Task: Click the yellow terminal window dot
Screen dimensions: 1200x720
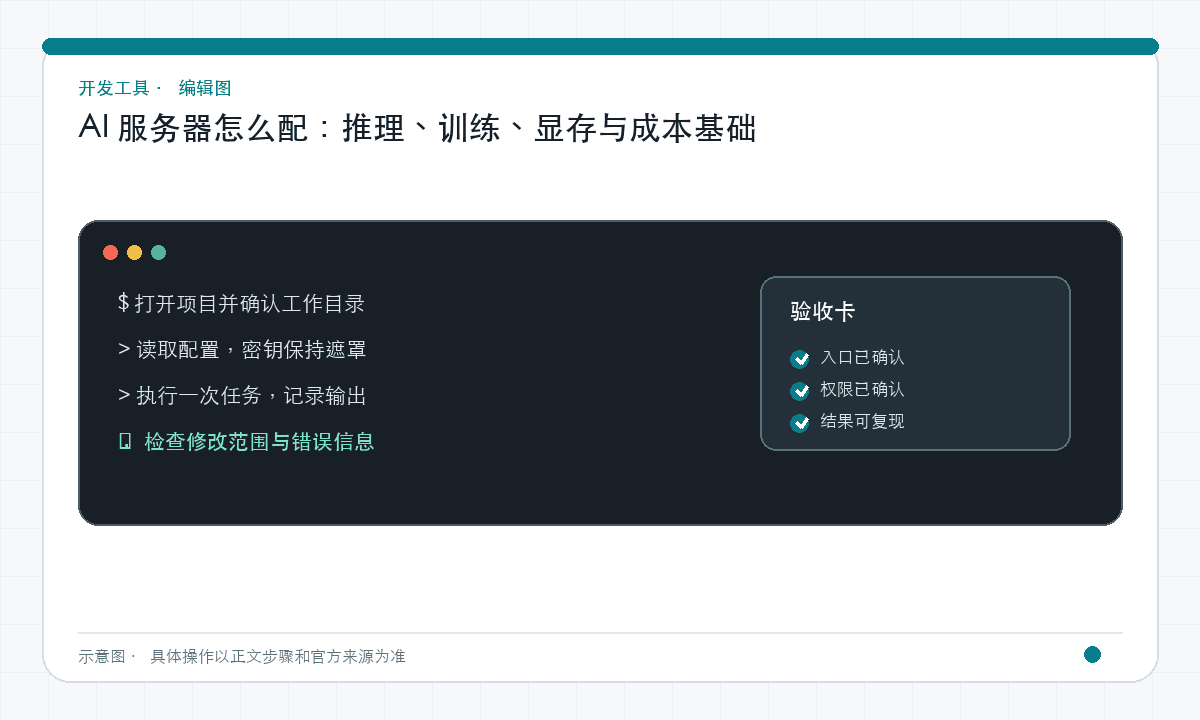Action: 135,252
